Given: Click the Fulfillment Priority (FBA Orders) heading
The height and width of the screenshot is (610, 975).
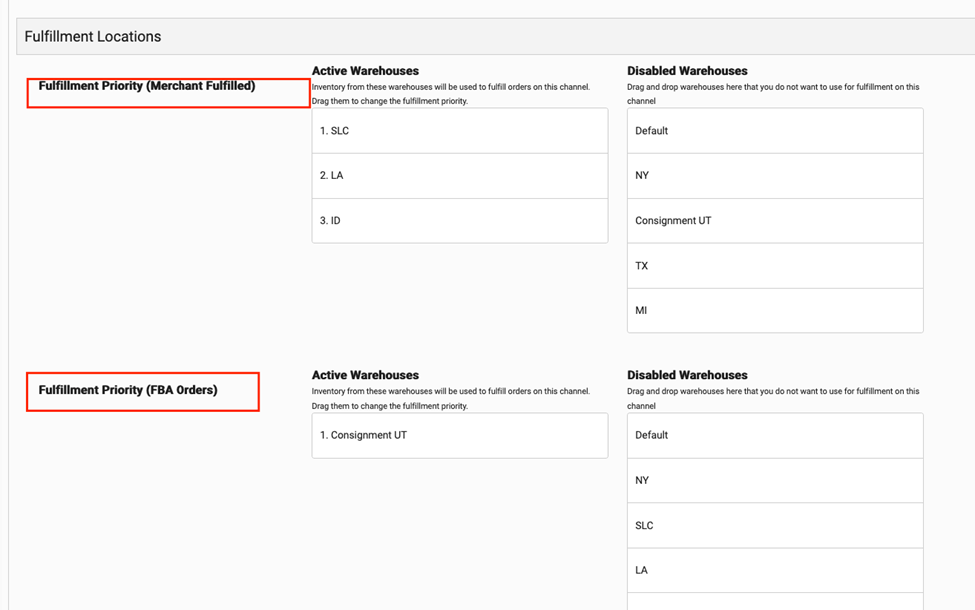Looking at the screenshot, I should [x=142, y=391].
